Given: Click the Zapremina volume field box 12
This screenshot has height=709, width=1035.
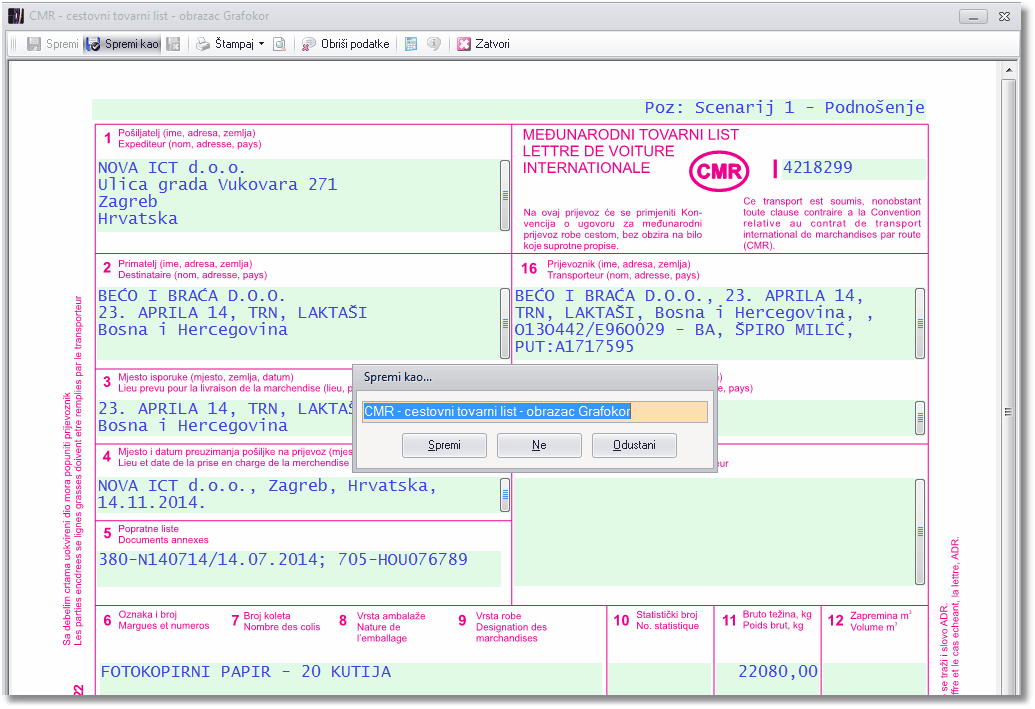Looking at the screenshot, I should [874, 679].
